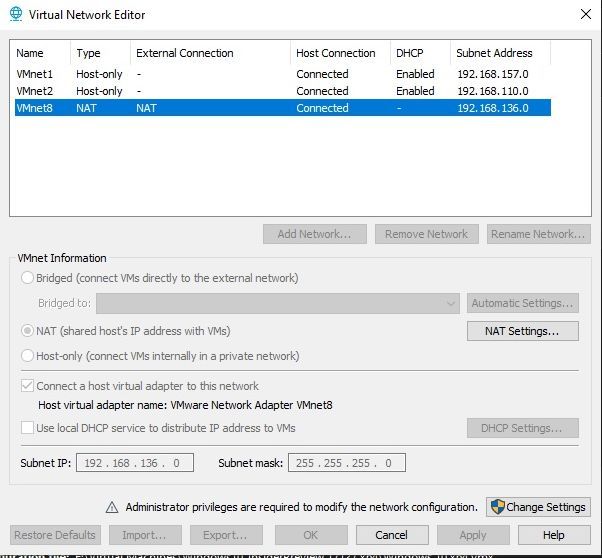Viewport: 602px width, 558px height.
Task: Click Host-only type cell of VMnet2
Action: click(x=99, y=91)
